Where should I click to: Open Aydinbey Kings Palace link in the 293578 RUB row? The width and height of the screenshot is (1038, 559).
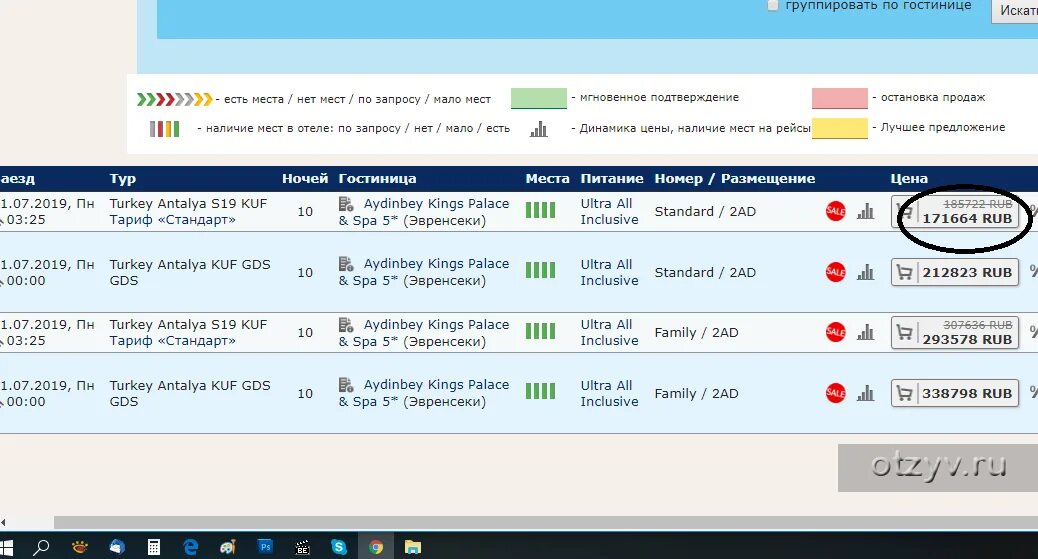tap(424, 333)
